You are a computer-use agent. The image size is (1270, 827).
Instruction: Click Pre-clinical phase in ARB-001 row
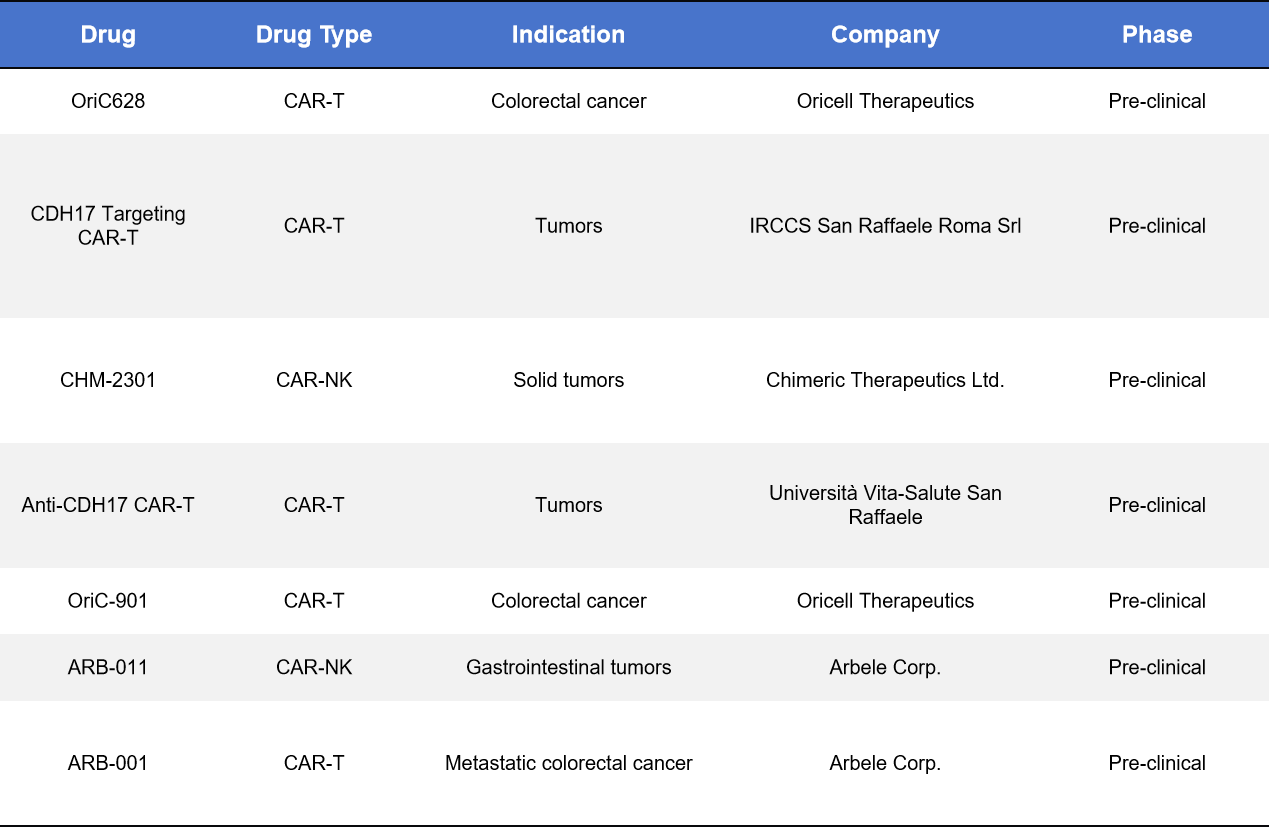pos(1157,763)
